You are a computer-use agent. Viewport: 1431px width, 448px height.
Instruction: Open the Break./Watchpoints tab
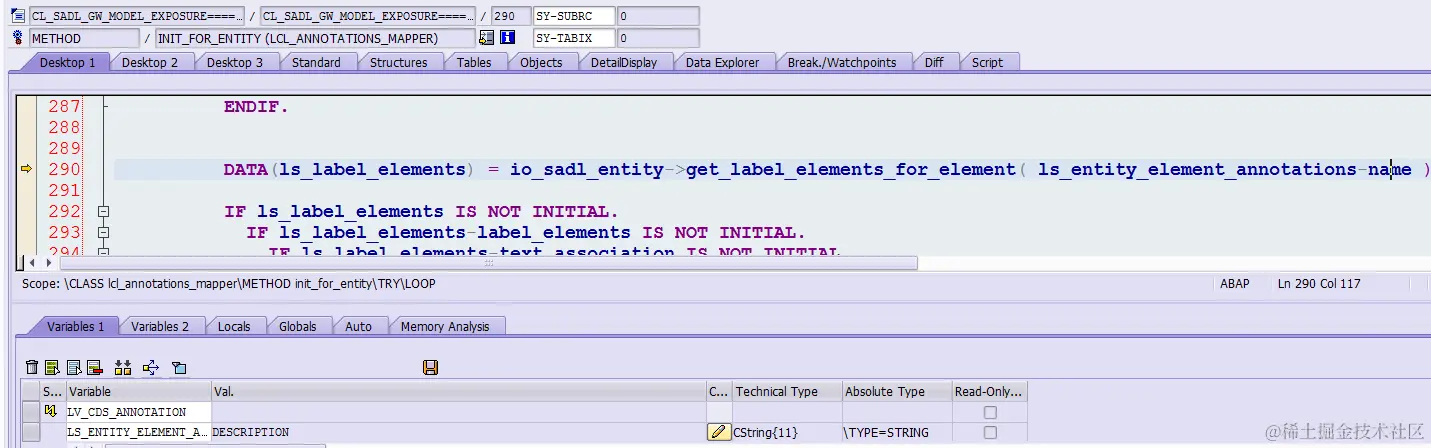point(842,62)
